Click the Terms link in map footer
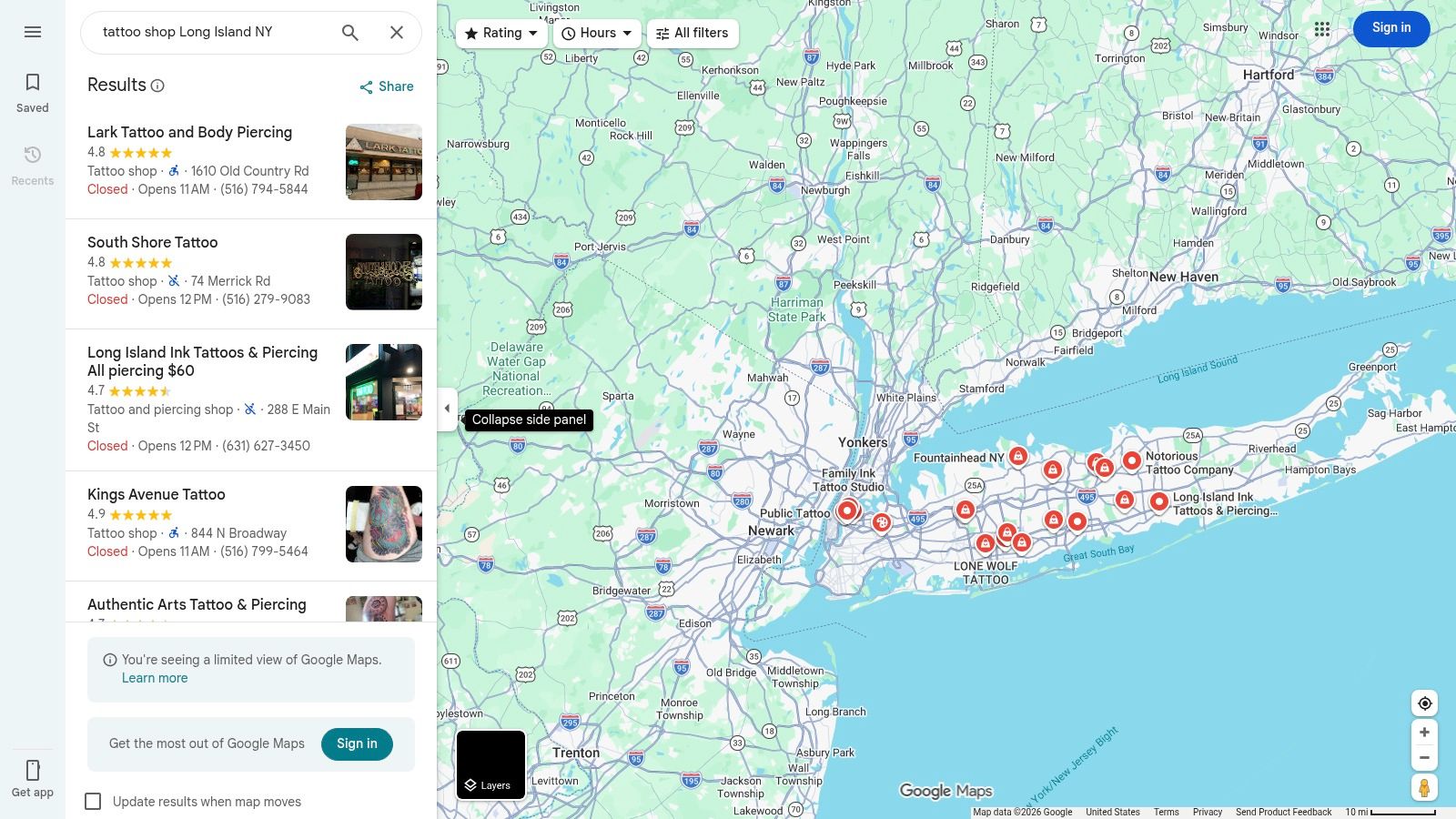Screen dimensions: 1456x819 point(1166,812)
